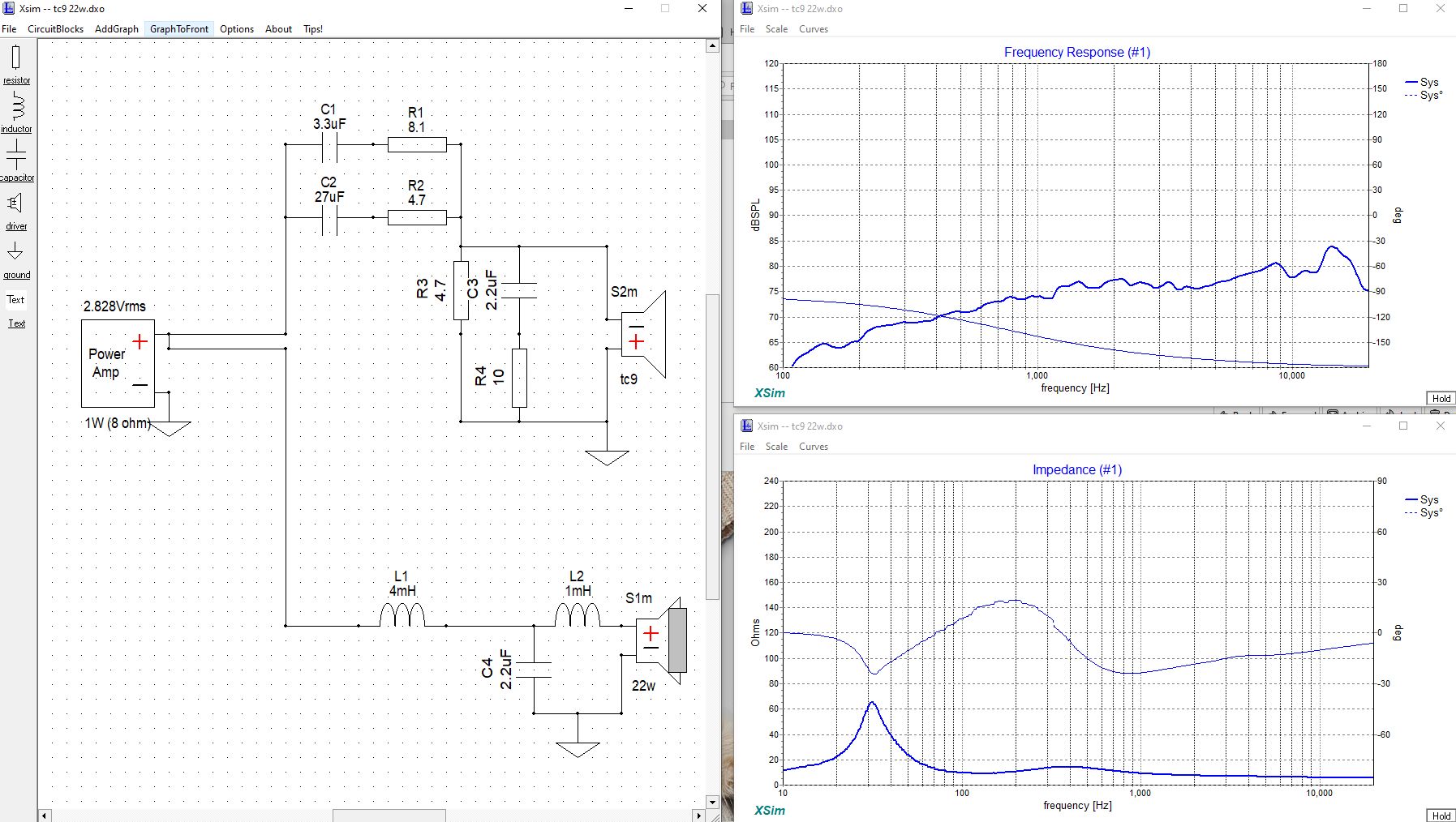Close the schematic editor window
1456x822 pixels.
click(702, 9)
